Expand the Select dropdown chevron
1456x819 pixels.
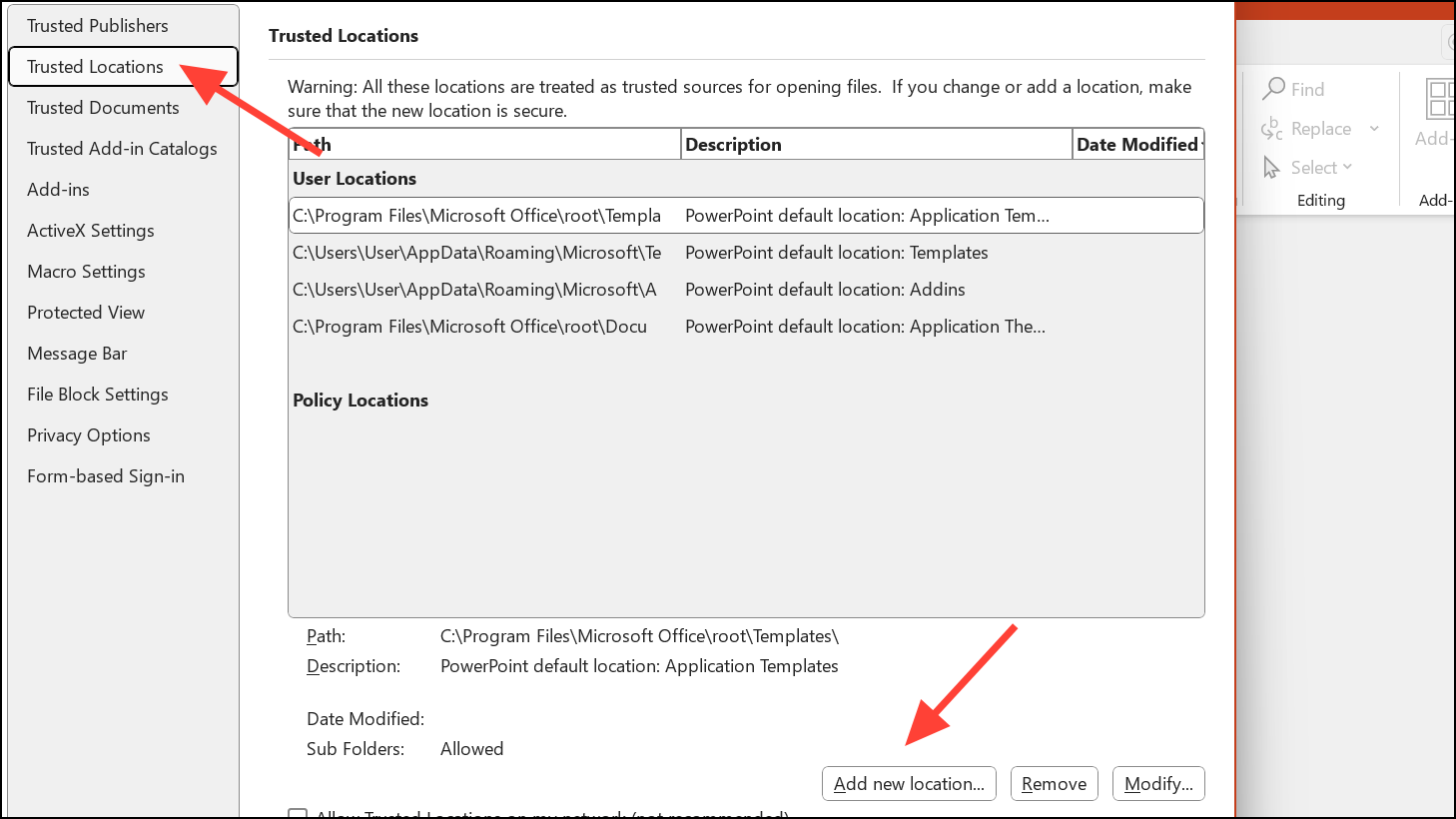coord(1349,167)
